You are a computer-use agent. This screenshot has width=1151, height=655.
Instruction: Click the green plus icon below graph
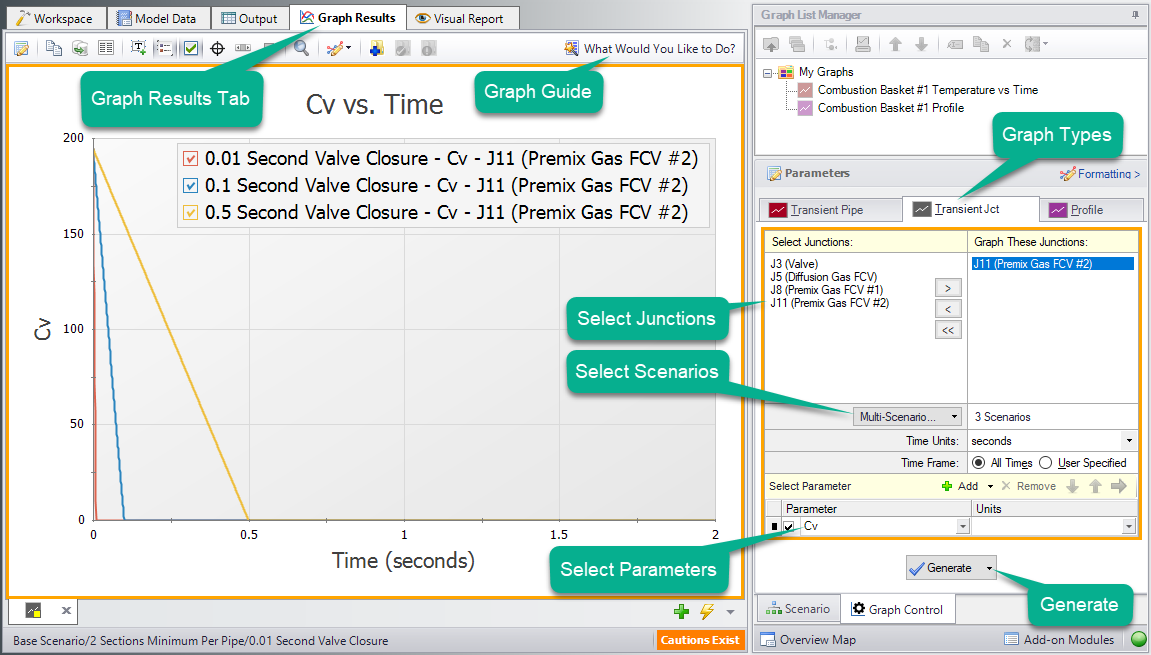(682, 611)
